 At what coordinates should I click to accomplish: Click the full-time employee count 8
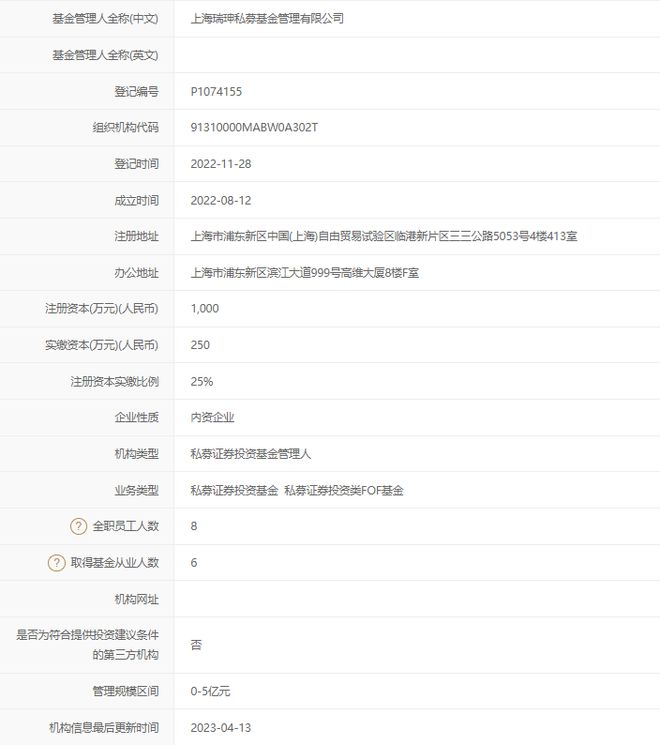(194, 526)
